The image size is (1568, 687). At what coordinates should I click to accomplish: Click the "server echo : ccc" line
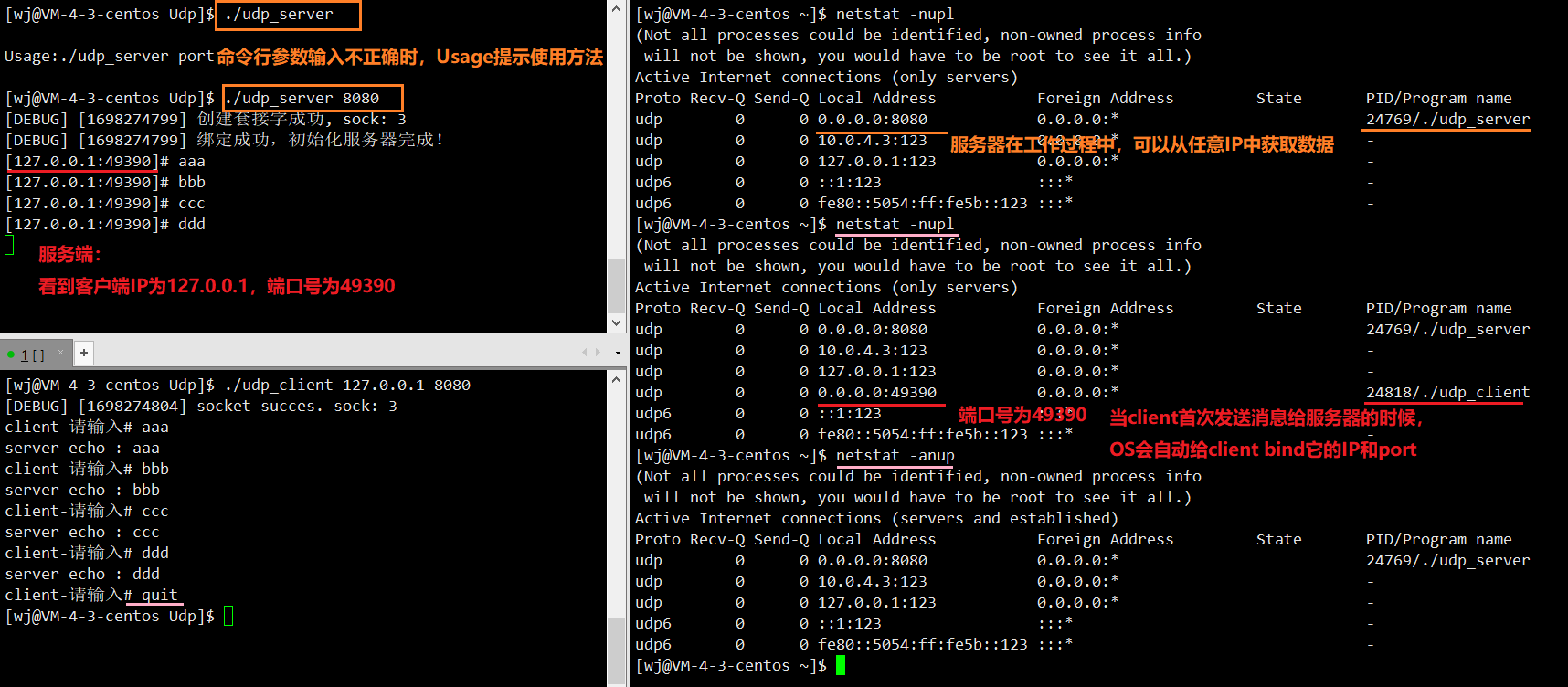[x=82, y=532]
